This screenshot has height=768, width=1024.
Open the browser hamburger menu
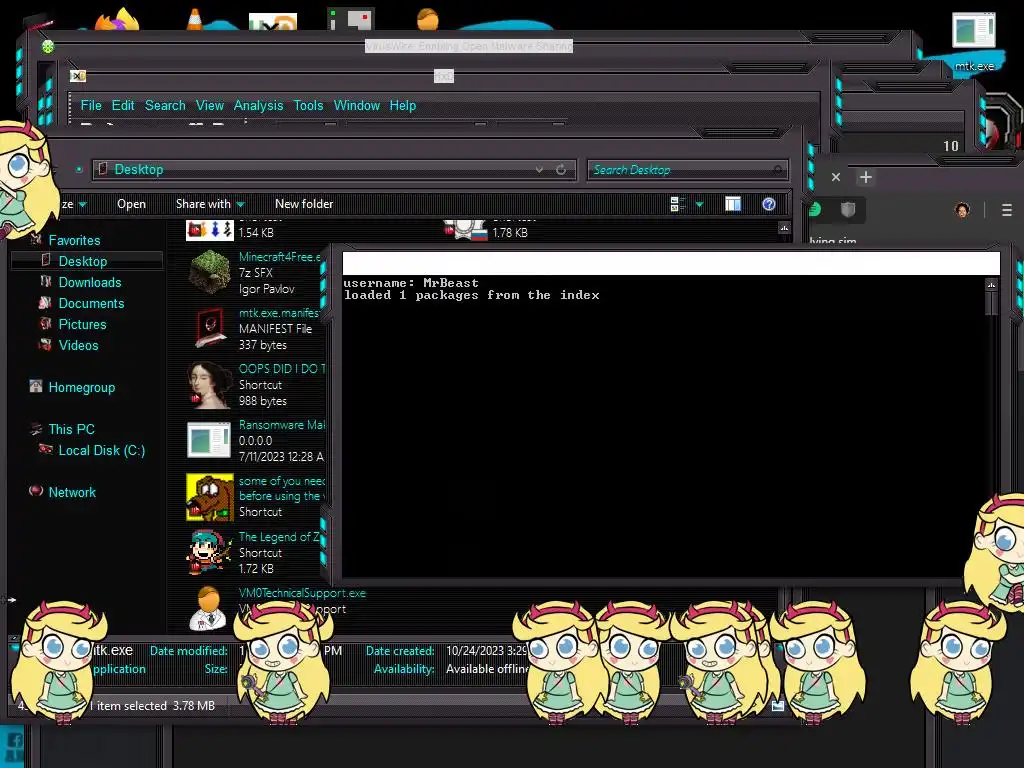coord(1006,210)
